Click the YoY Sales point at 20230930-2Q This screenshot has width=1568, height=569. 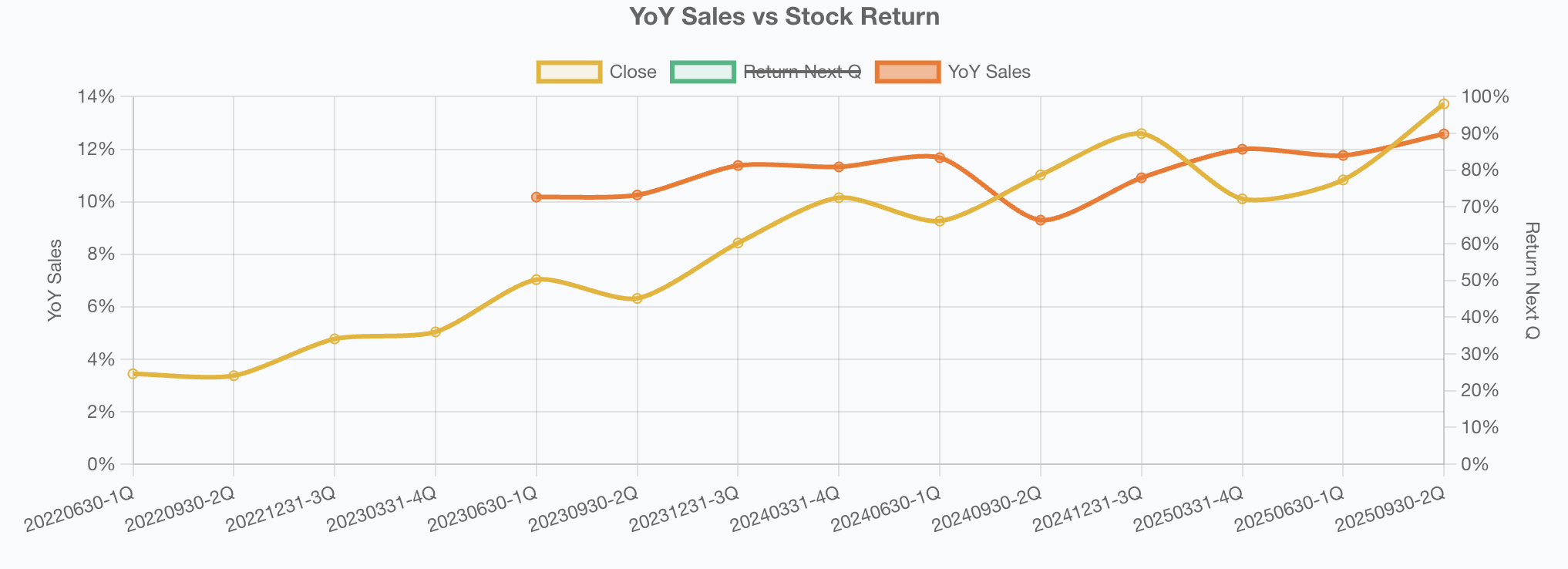click(638, 195)
